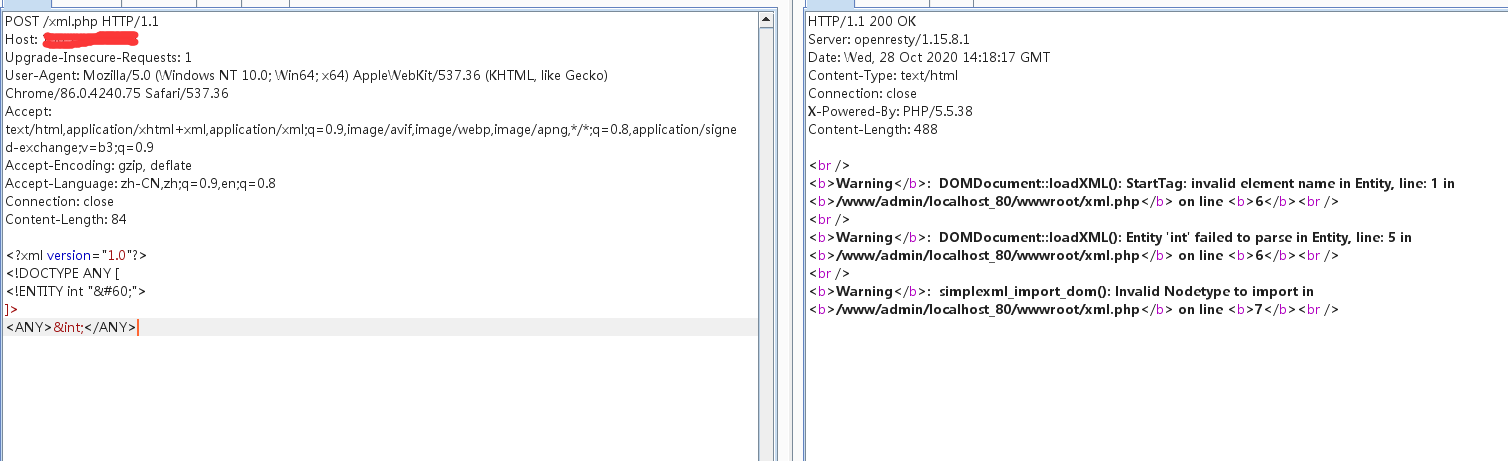The height and width of the screenshot is (461, 1508).
Task: Click the 'Accept-Encoding: gzip, deflate' header
Action: click(98, 165)
